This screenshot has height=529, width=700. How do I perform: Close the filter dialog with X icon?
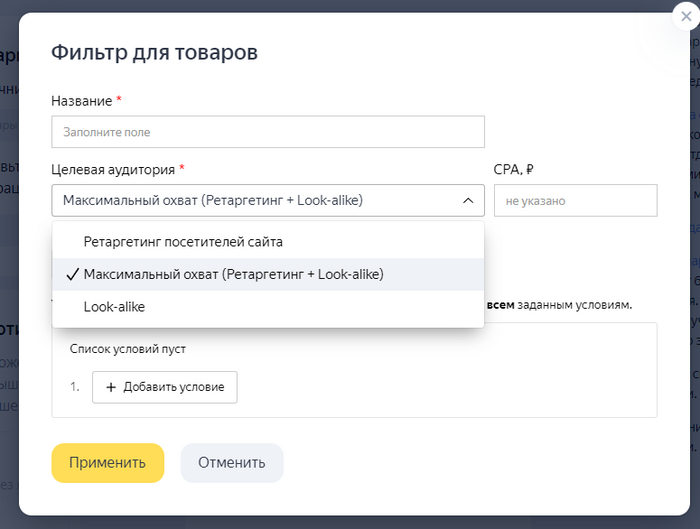pyautogui.click(x=686, y=16)
